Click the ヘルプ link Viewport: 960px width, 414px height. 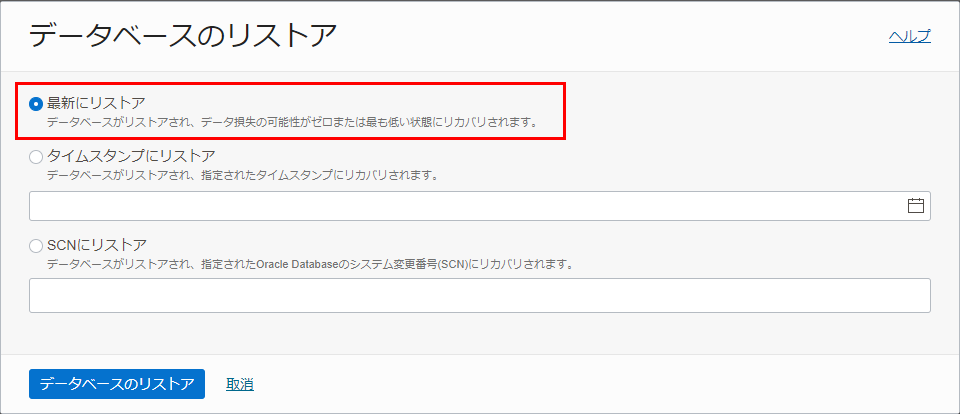click(909, 36)
